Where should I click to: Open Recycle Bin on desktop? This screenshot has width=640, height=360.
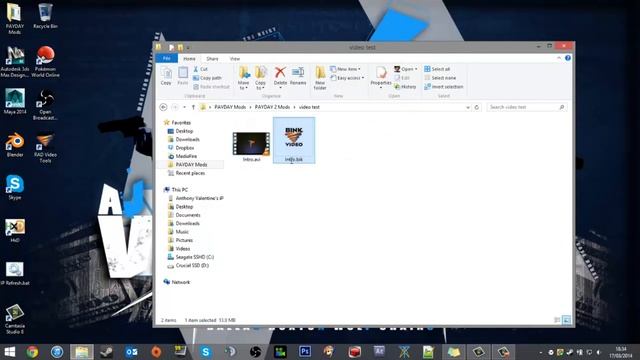[x=45, y=16]
